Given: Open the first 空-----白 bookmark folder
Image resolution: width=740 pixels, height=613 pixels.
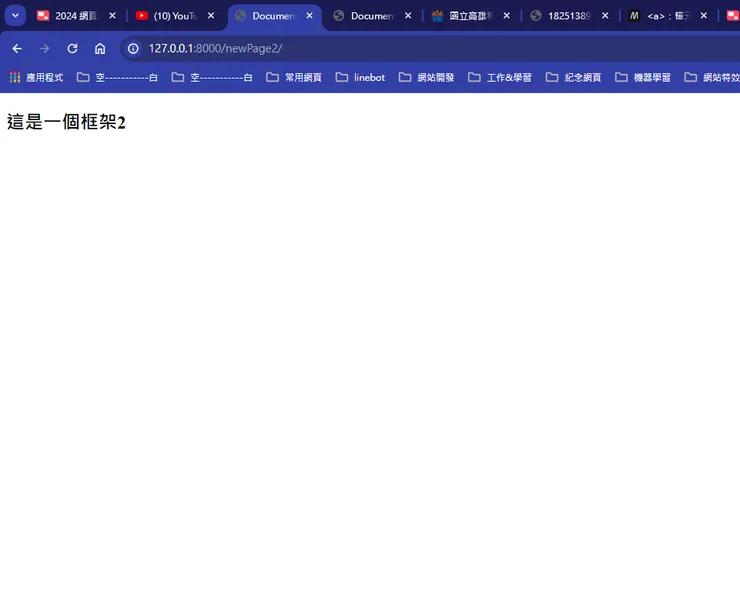Looking at the screenshot, I should [x=118, y=77].
